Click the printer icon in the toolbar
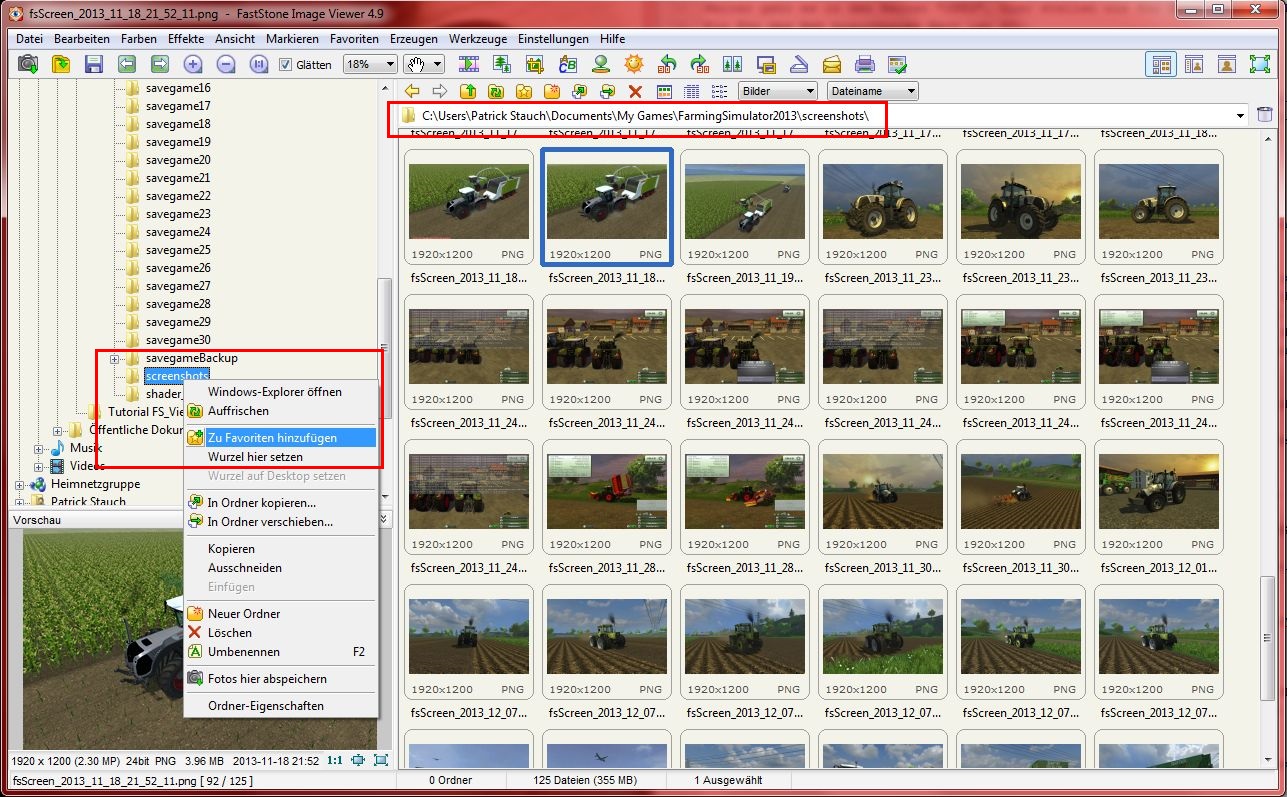The height and width of the screenshot is (797, 1287). tap(865, 64)
